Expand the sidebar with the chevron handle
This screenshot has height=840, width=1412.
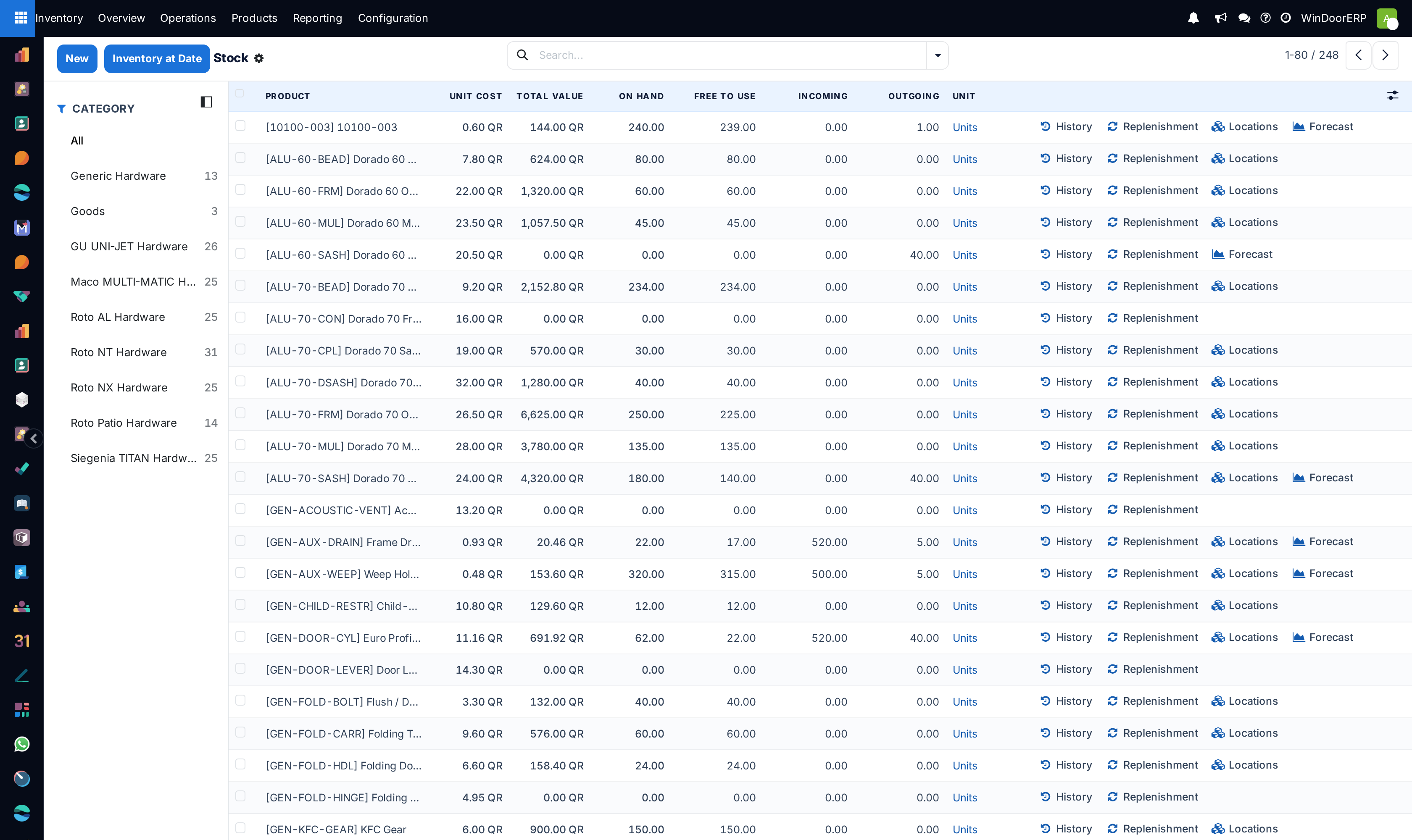pyautogui.click(x=34, y=438)
